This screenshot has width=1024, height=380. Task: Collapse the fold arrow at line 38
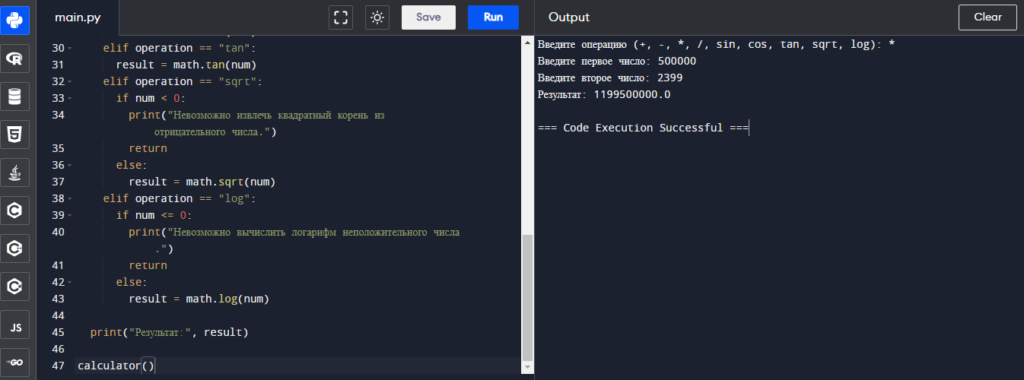pyautogui.click(x=70, y=198)
